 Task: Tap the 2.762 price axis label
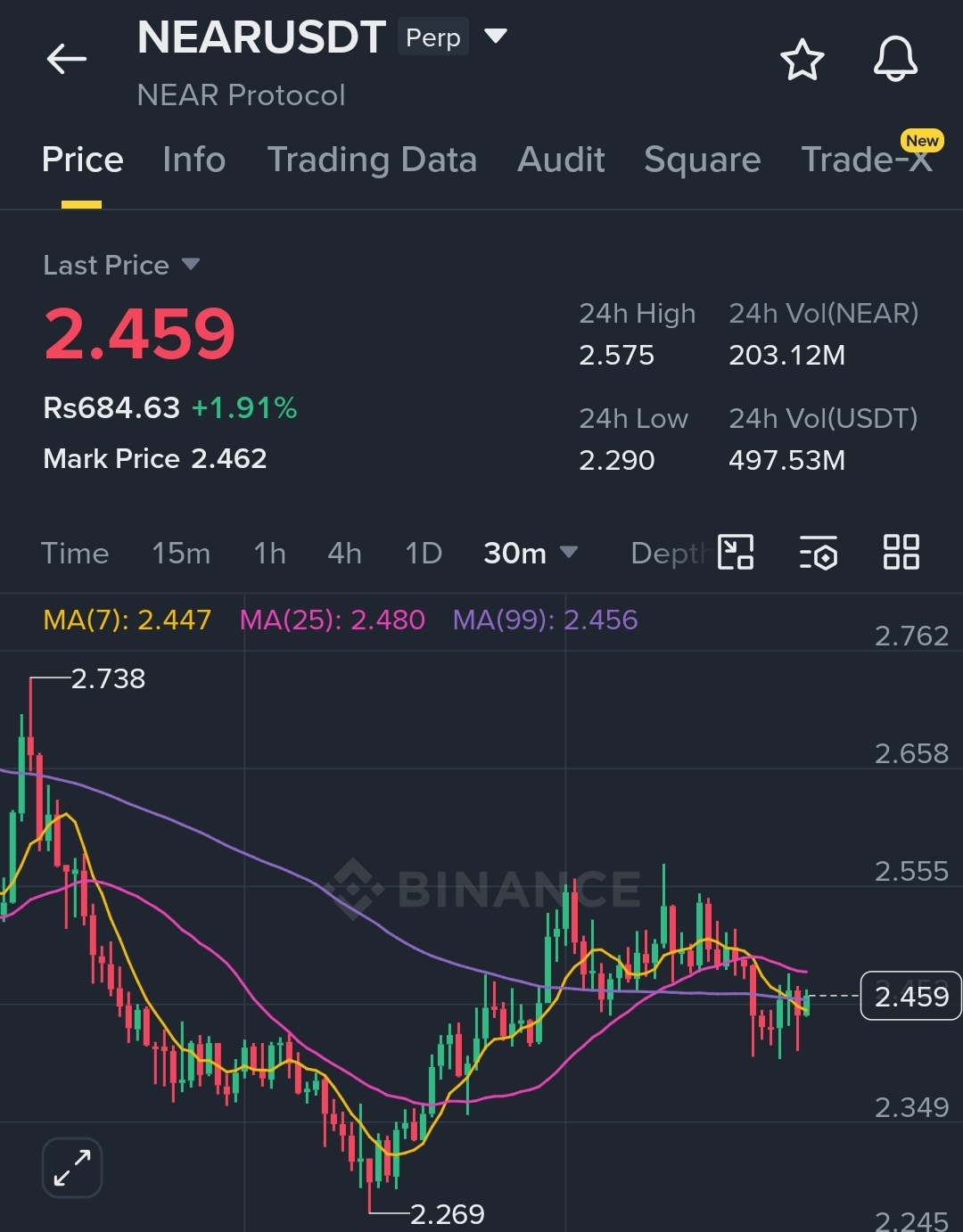pyautogui.click(x=911, y=636)
